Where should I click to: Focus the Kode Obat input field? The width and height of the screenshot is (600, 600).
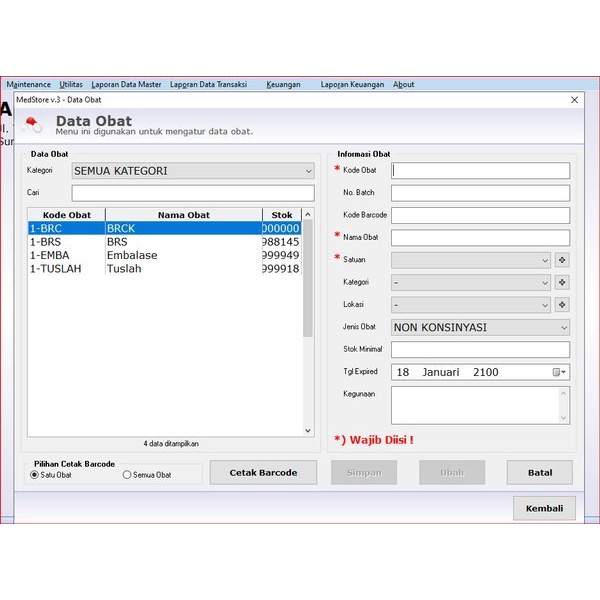click(x=480, y=171)
